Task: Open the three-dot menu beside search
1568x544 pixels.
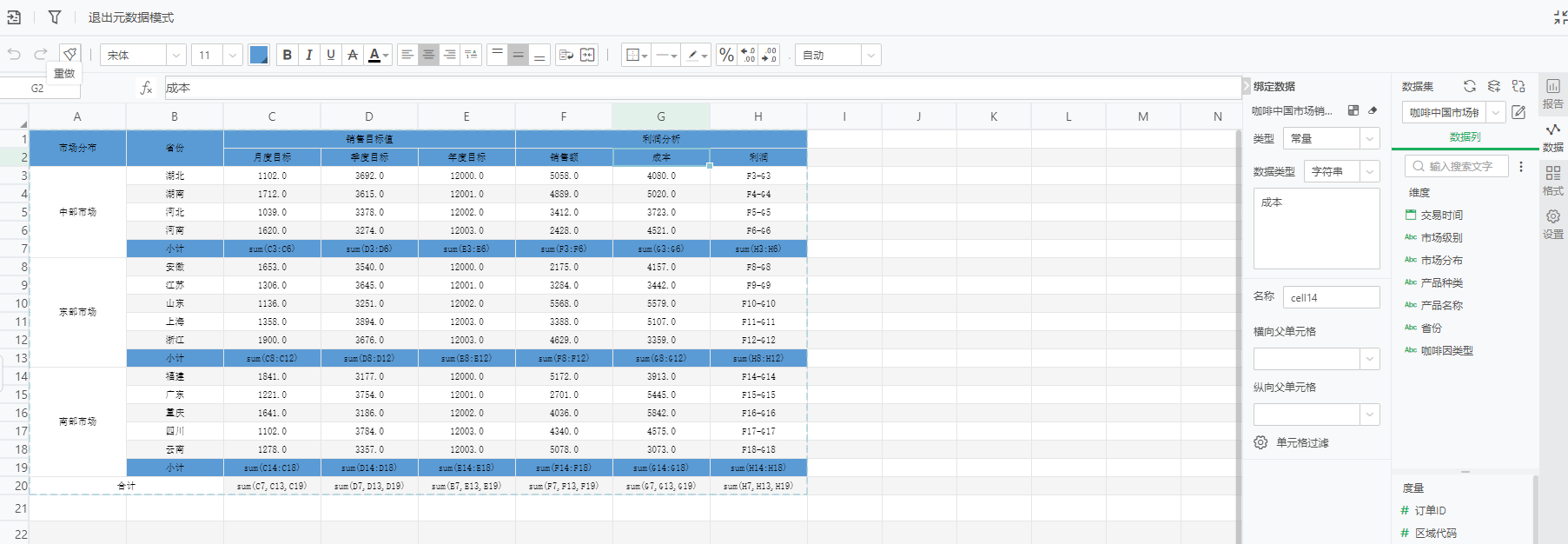Action: 1521,166
